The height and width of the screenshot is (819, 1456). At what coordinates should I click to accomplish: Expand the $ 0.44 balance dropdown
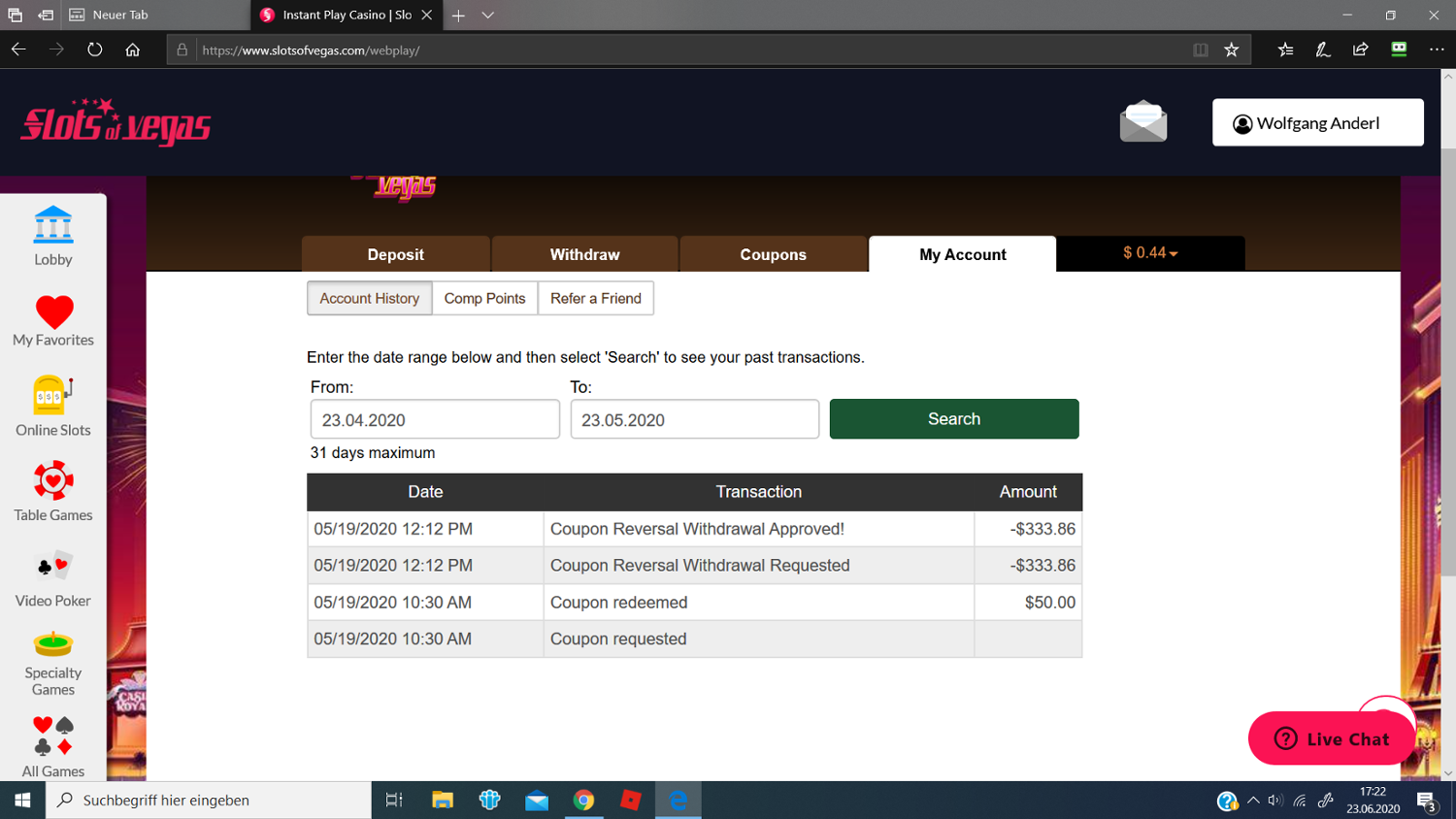click(x=1150, y=253)
